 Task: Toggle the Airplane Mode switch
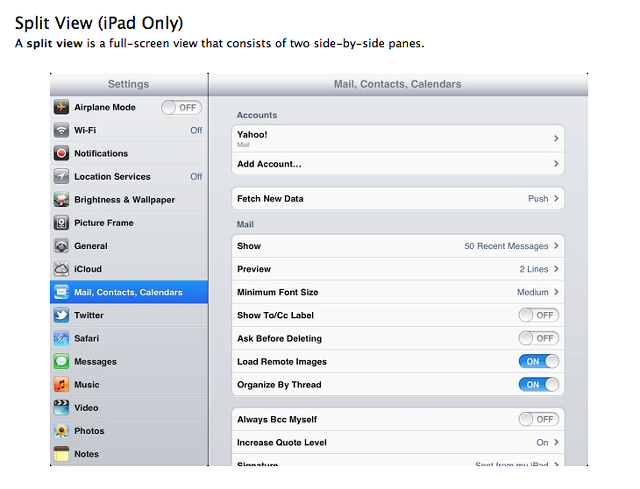181,108
